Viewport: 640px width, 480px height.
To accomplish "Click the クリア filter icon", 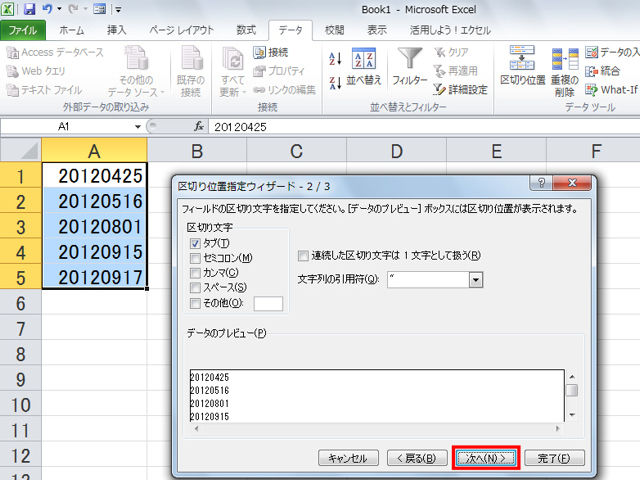I will pos(440,52).
